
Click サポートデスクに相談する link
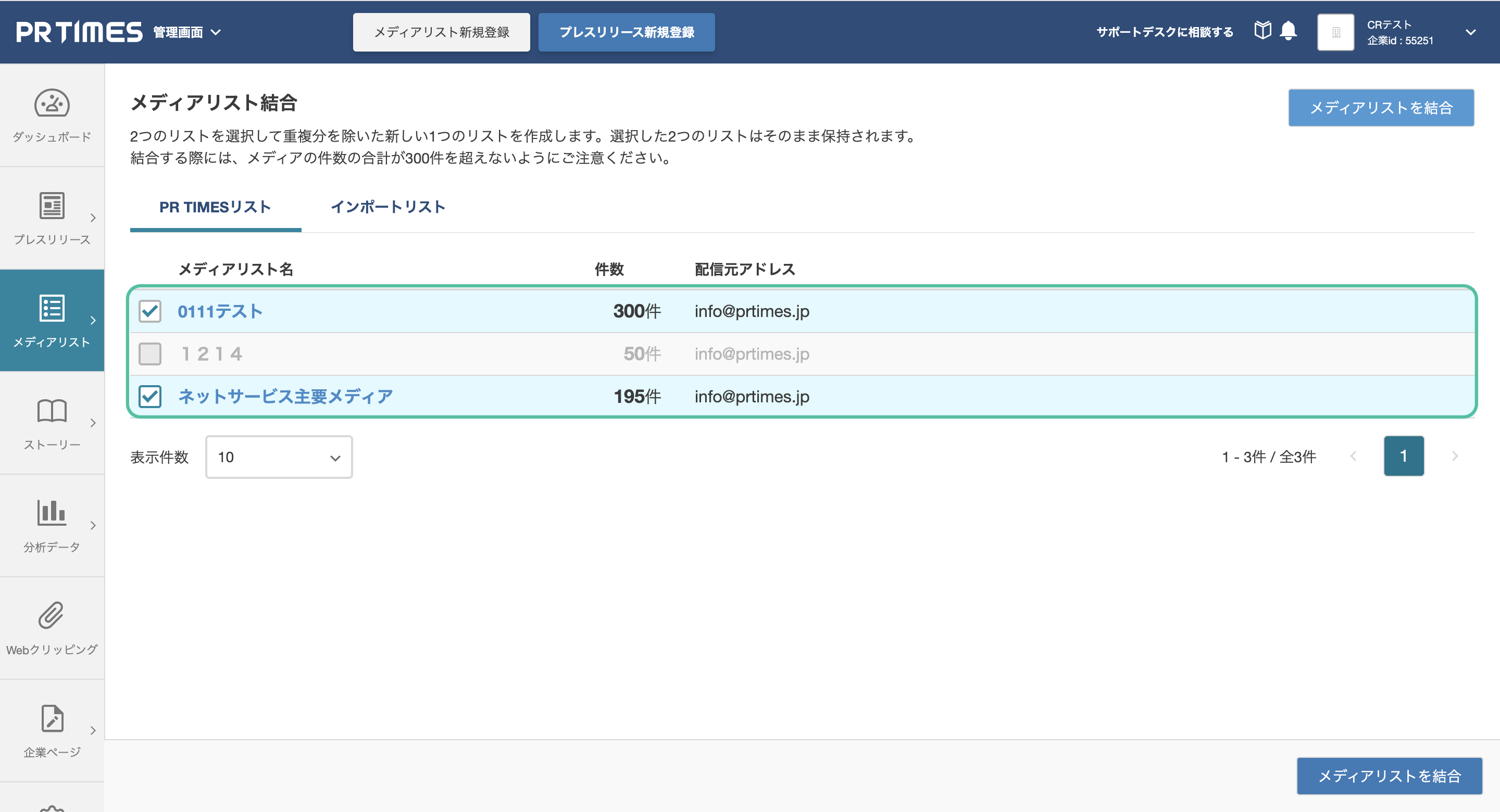(1165, 32)
